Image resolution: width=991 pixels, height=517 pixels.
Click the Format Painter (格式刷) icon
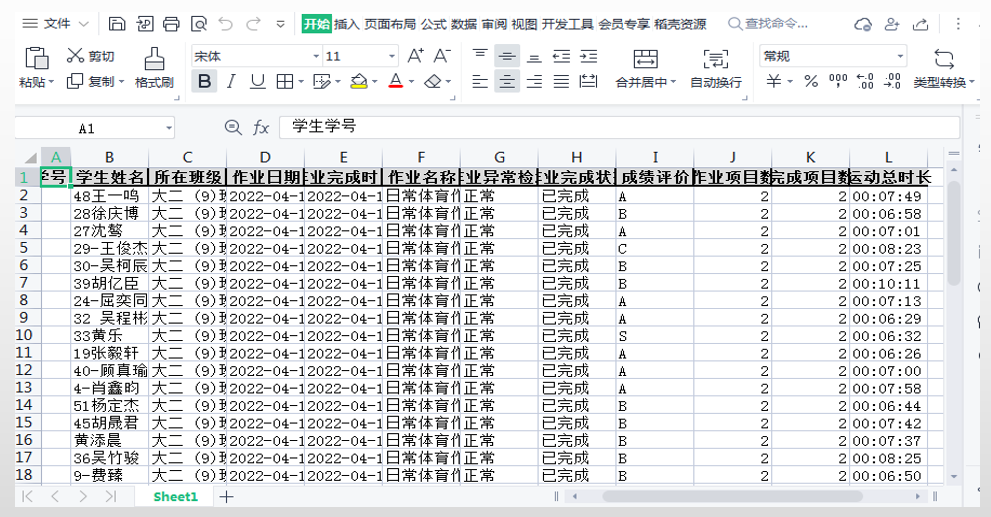[x=154, y=58]
